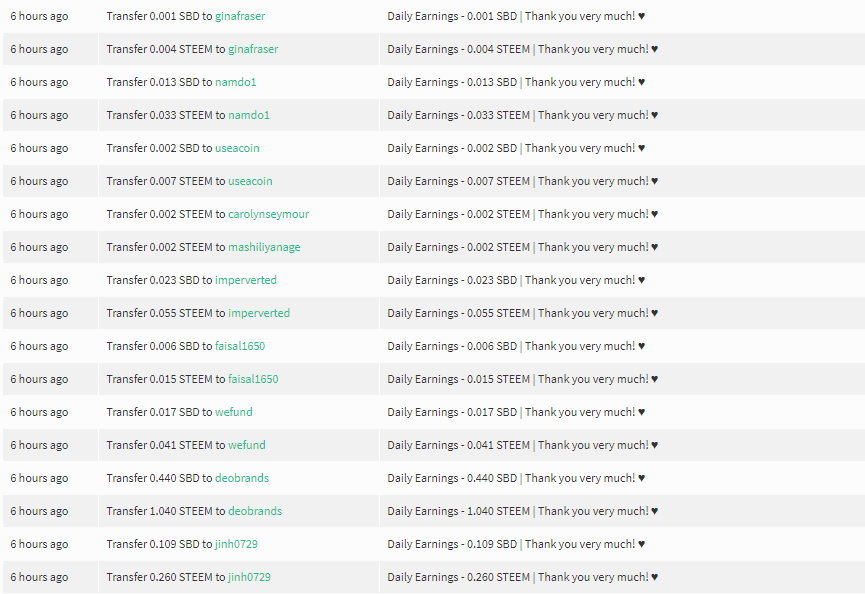The width and height of the screenshot is (865, 594).
Task: Select memo 'Daily Earnings - 0.033 STEEM'
Action: pos(459,115)
